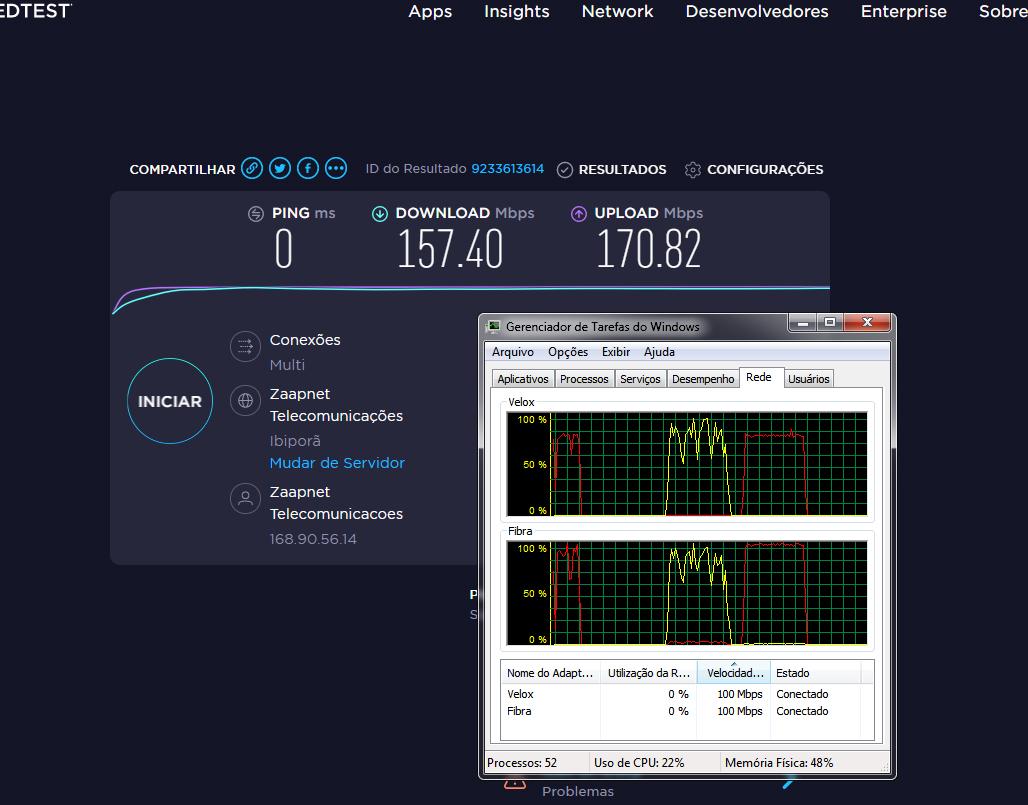Click the Task Manager title bar icon
This screenshot has width=1028, height=805.
(x=493, y=326)
